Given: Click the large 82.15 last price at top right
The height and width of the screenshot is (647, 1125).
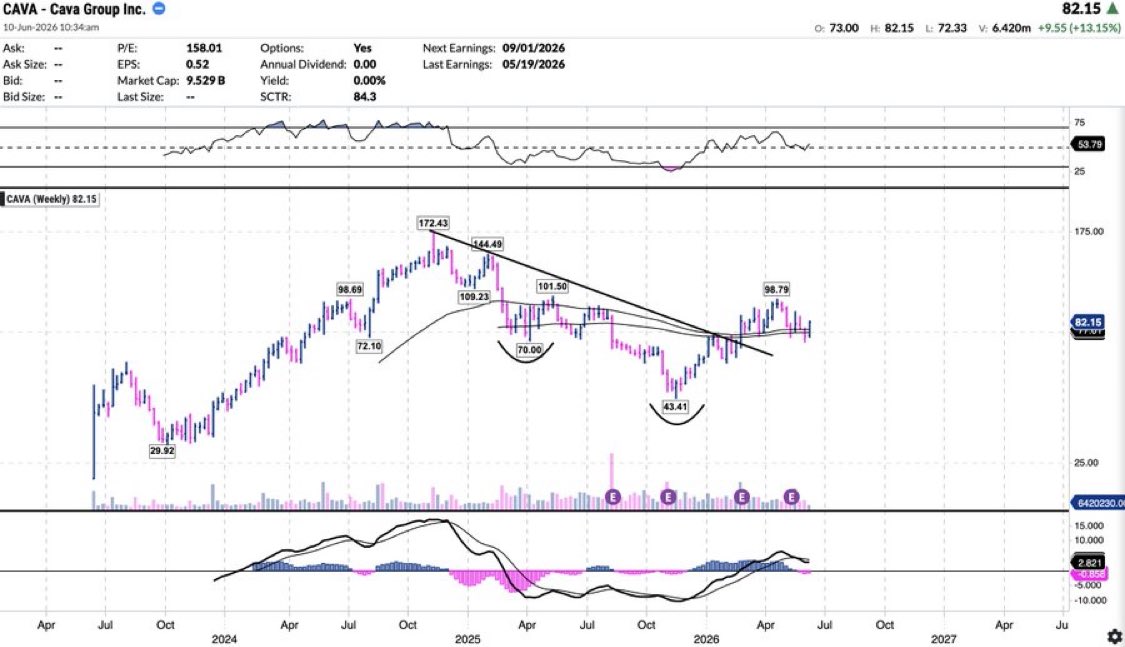Looking at the screenshot, I should coord(1081,9).
